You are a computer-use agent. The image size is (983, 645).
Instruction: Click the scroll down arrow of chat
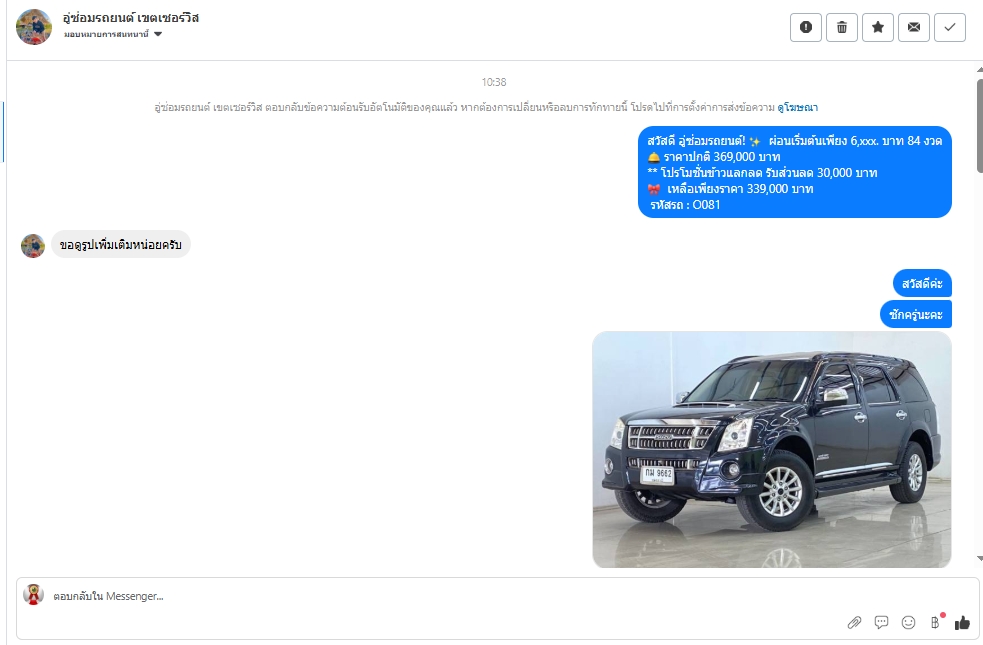[979, 558]
